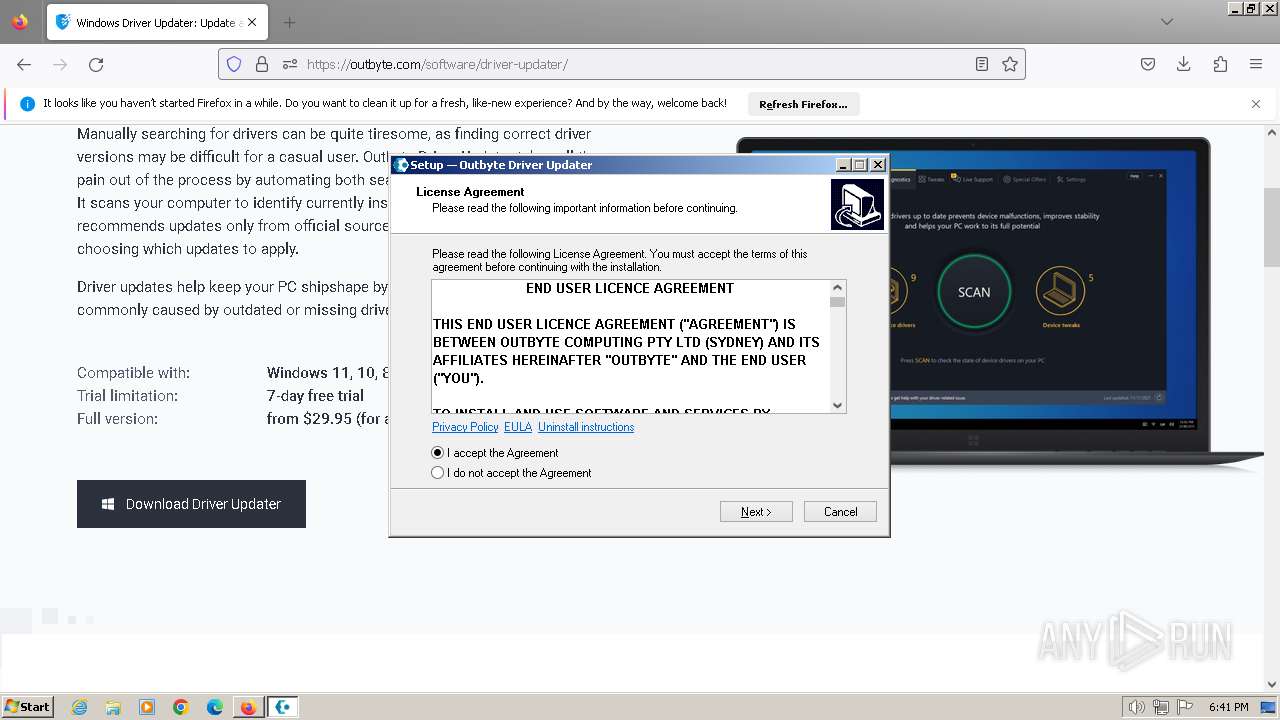1280x720 pixels.
Task: Bookmark this page with the star icon
Action: 1010,64
